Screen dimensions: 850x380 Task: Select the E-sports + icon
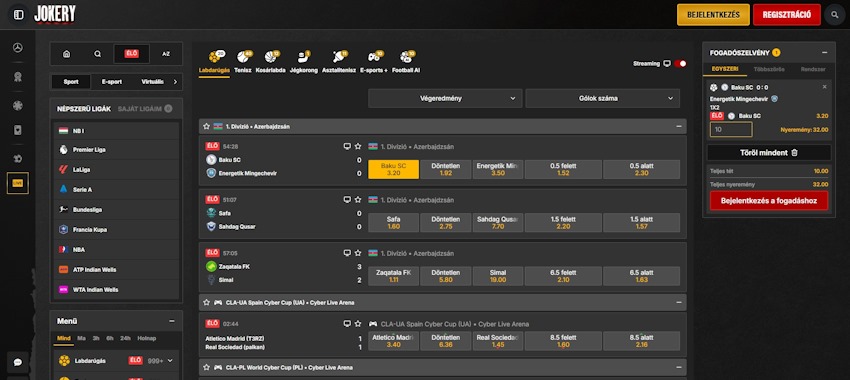[374, 61]
